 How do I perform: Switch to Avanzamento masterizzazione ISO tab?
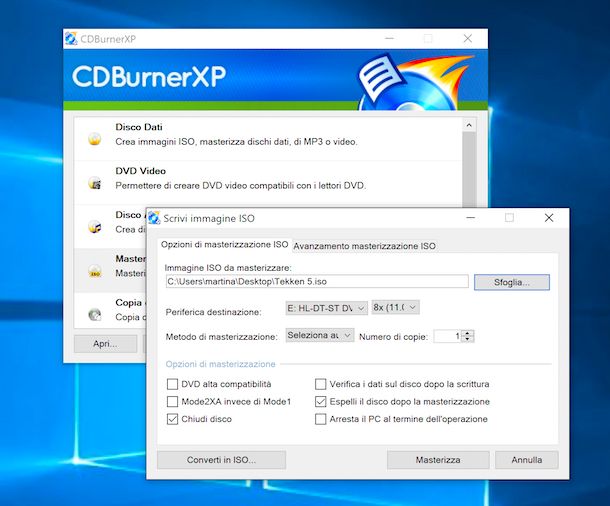(365, 246)
